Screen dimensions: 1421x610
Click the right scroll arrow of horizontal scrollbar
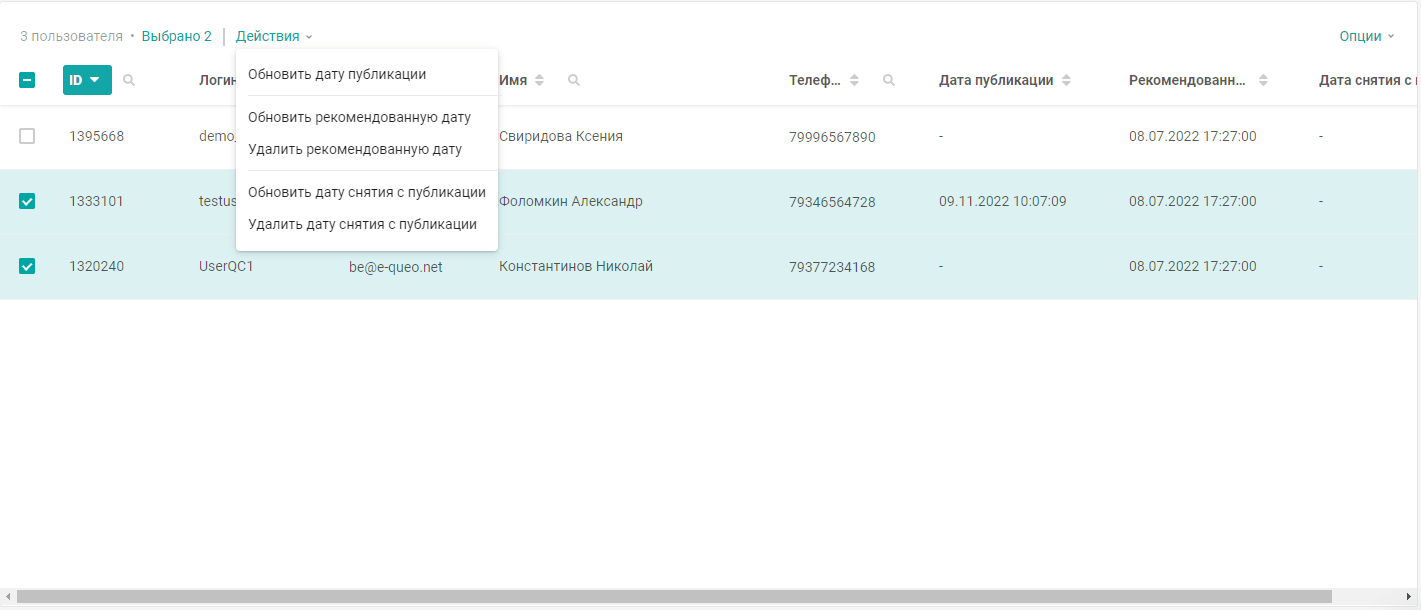[1410, 596]
